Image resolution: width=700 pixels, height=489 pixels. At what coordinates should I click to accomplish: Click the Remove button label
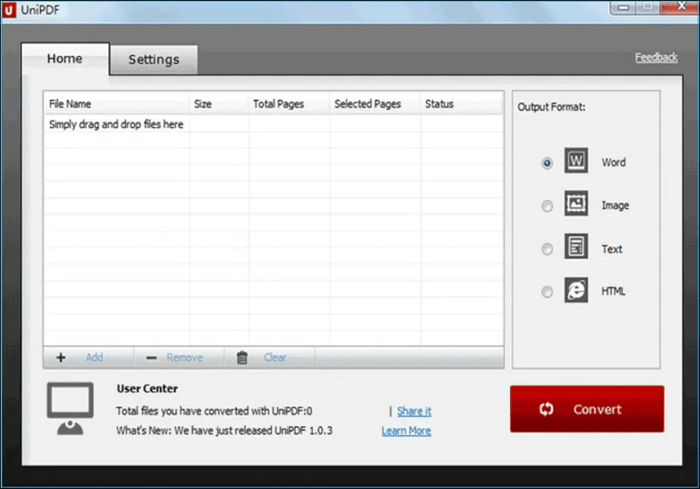tap(184, 357)
